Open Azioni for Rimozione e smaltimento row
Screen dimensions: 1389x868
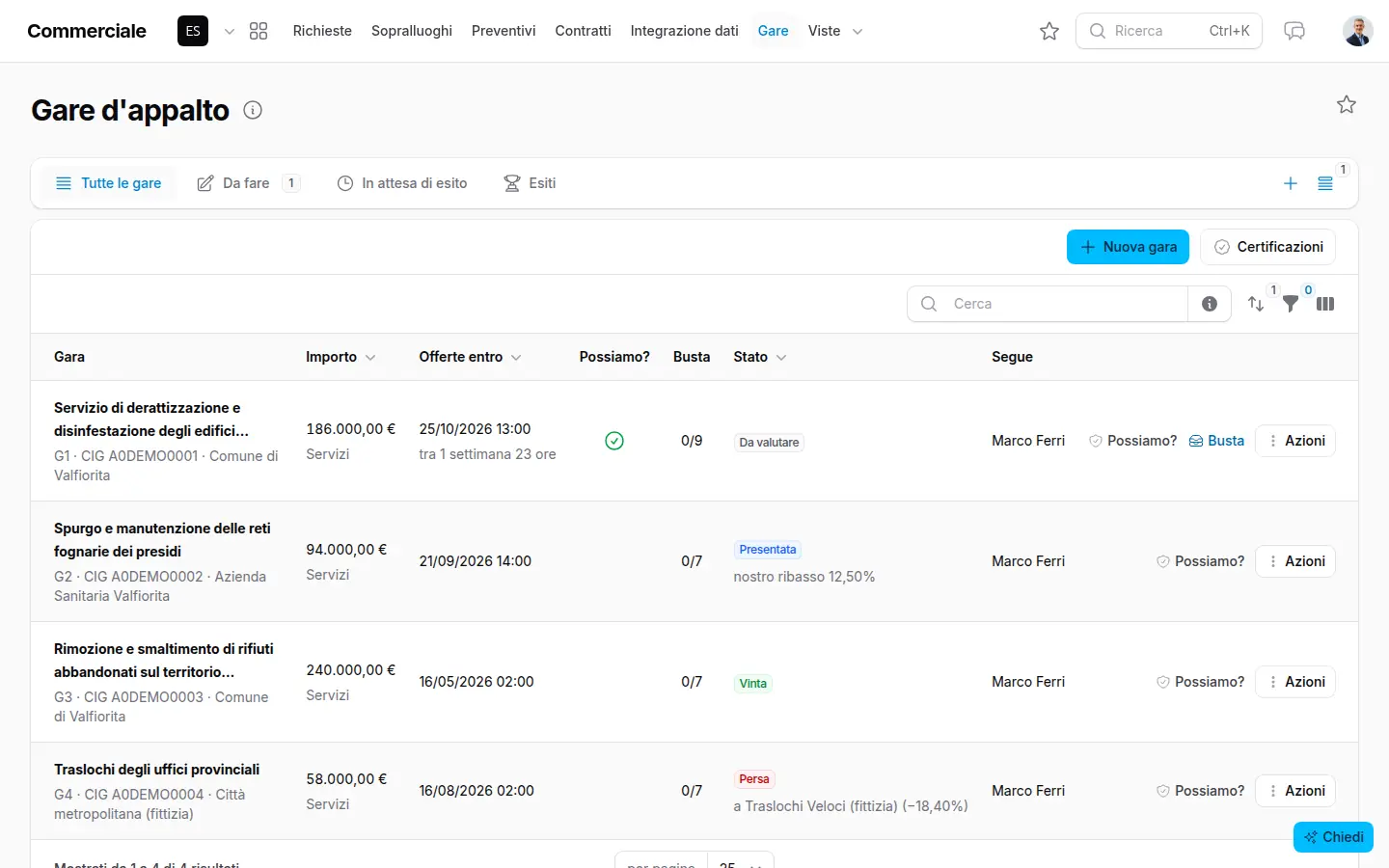tap(1295, 682)
